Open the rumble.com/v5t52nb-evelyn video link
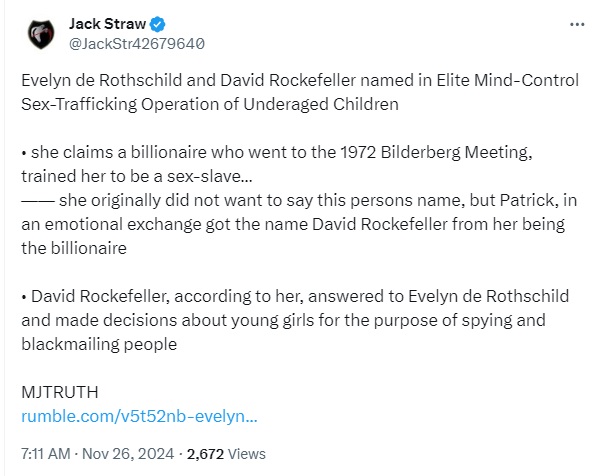Image resolution: width=598 pixels, height=476 pixels. (139, 416)
